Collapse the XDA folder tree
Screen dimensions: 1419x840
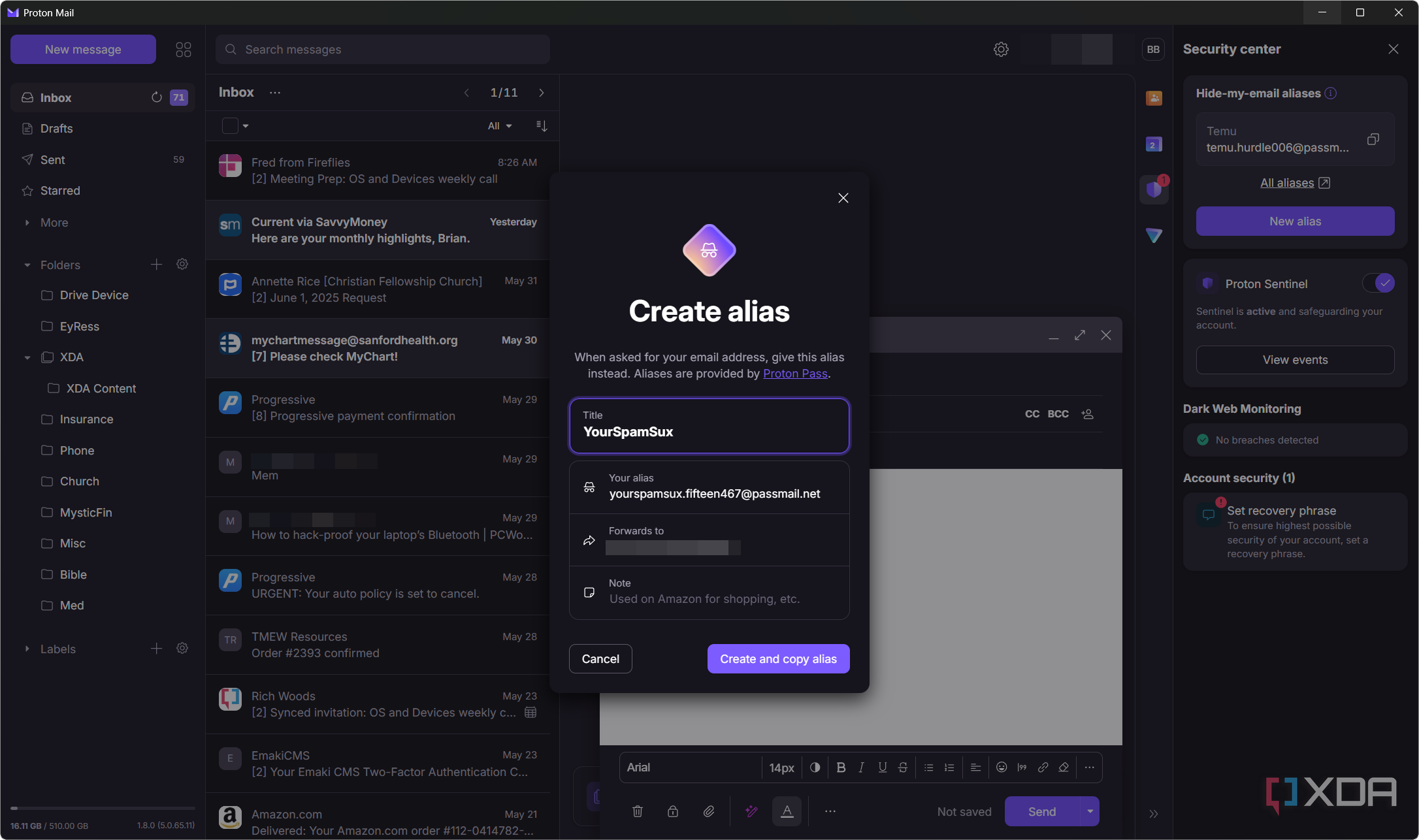(x=27, y=357)
